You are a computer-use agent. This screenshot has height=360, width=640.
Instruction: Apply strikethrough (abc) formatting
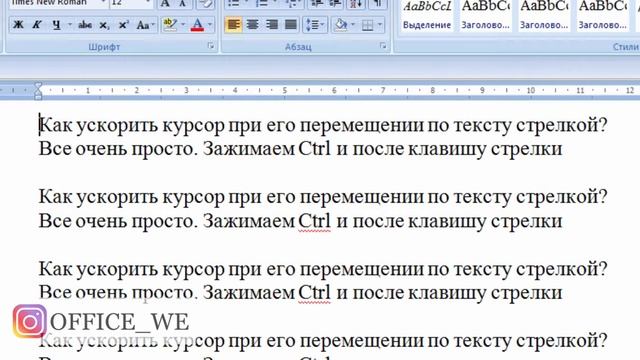click(x=85, y=25)
